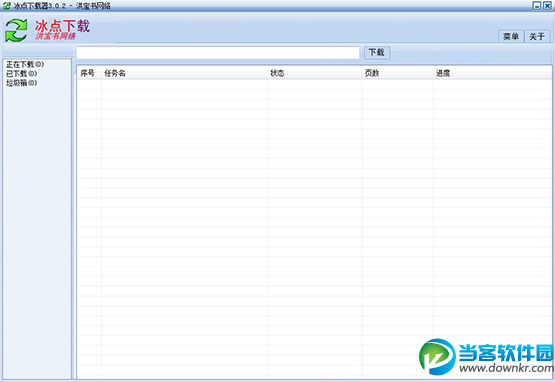Sort by the 任务名 column header

(184, 73)
